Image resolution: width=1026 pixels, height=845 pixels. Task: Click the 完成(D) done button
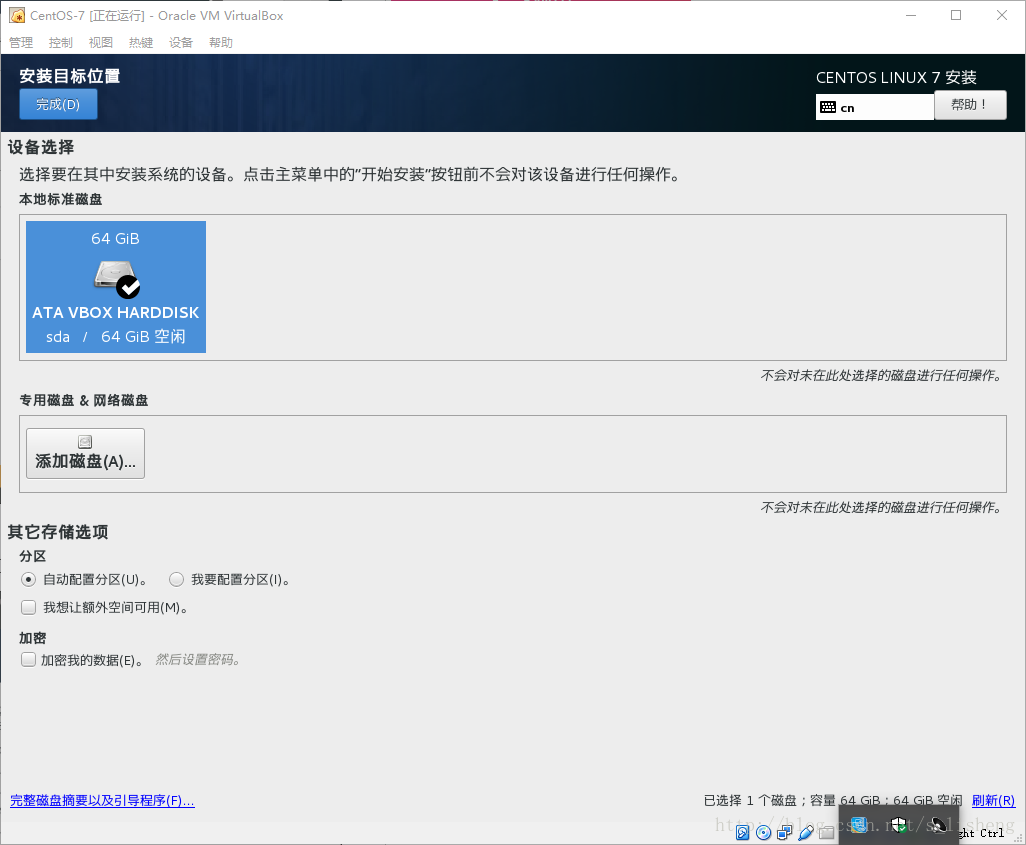tap(58, 105)
